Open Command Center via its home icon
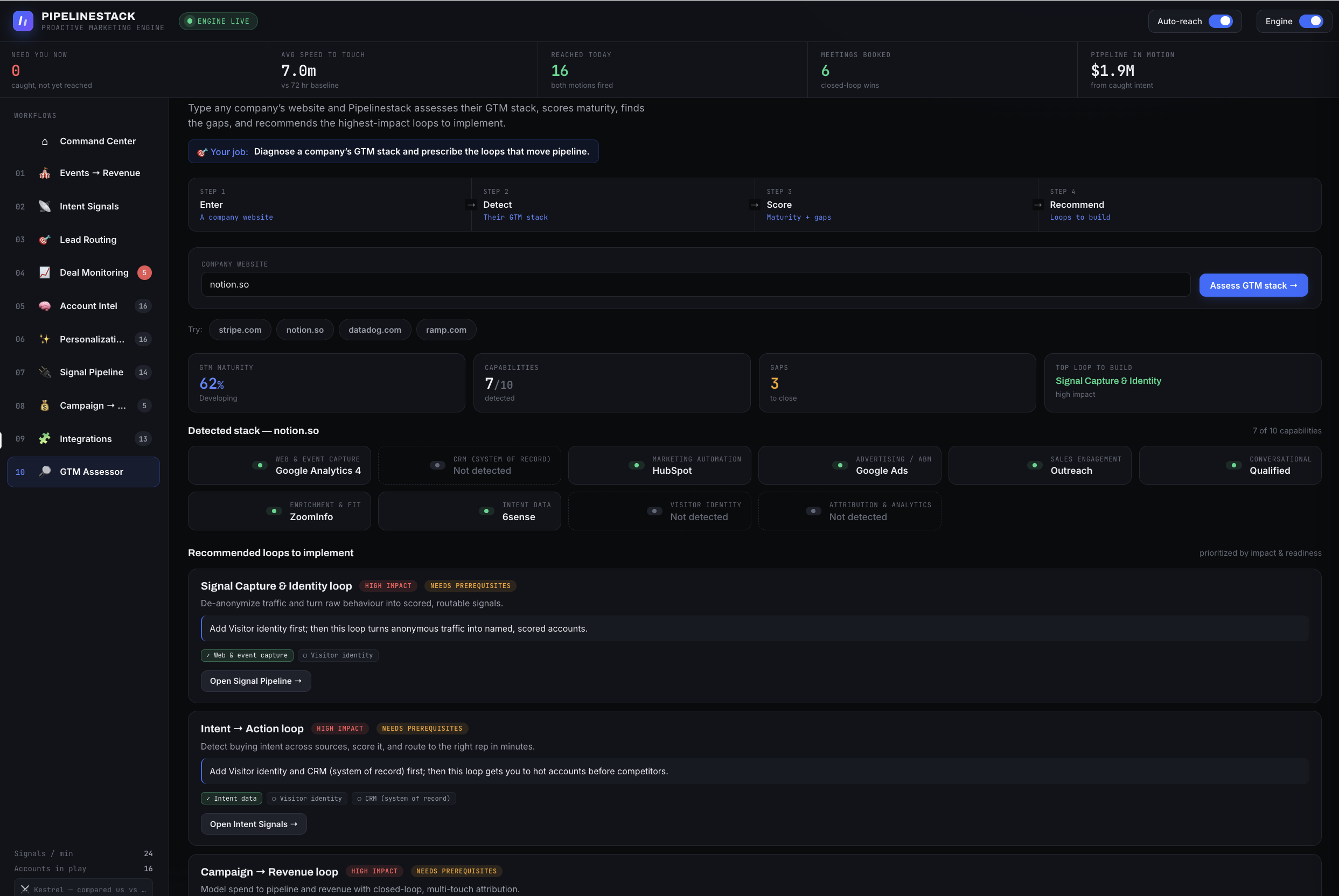The image size is (1339, 896). click(x=45, y=142)
